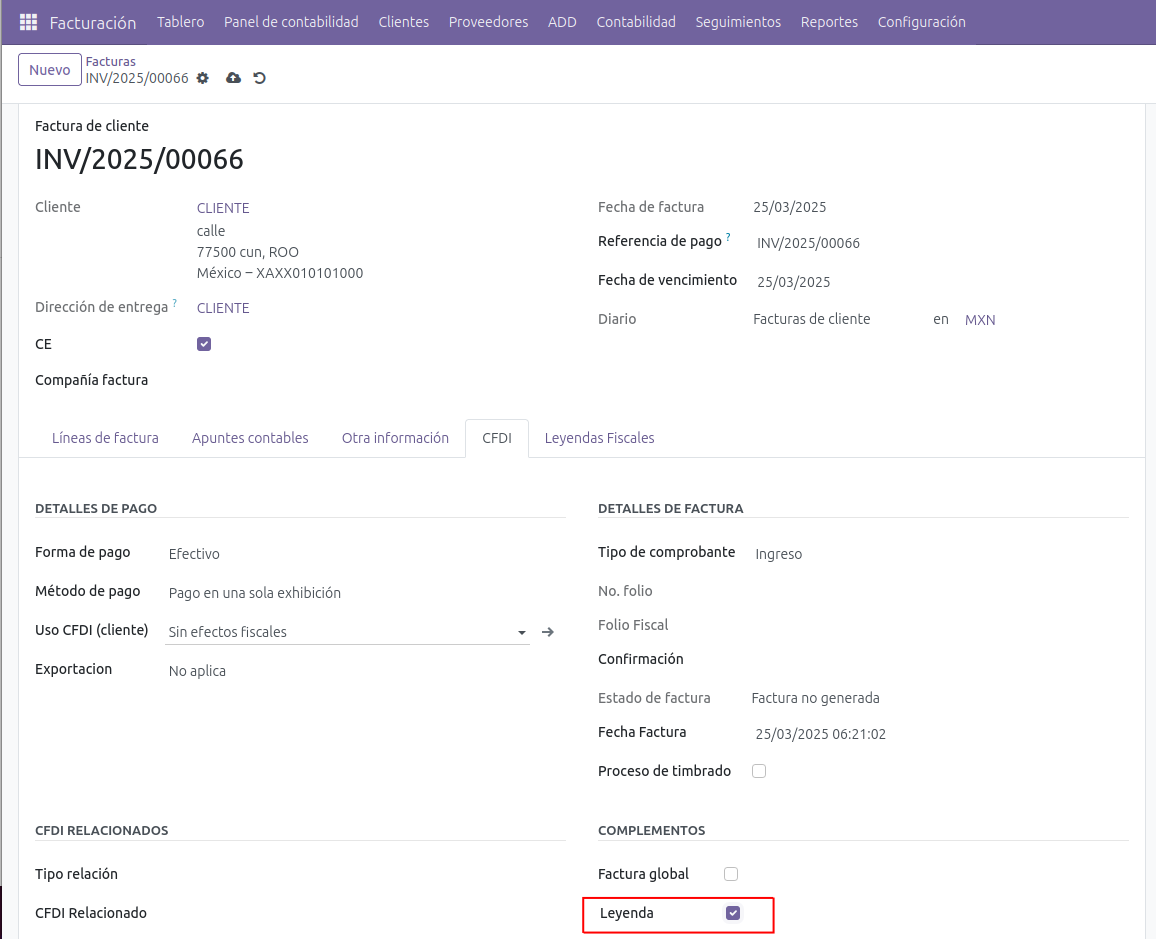Click the Fecha de vencimiento date field
This screenshot has height=939, width=1156.
coord(794,282)
